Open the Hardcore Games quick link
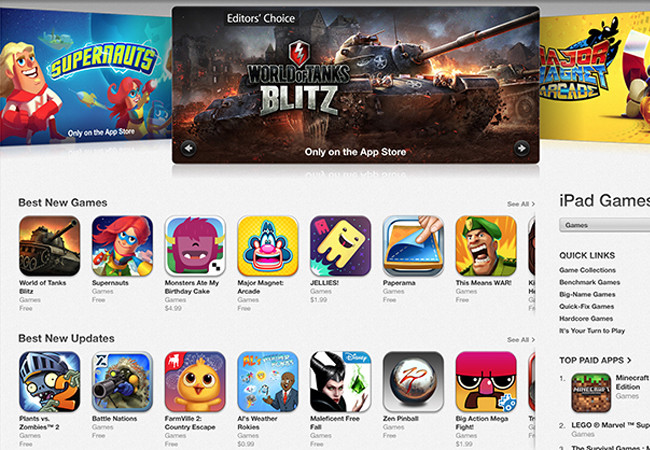Image resolution: width=650 pixels, height=450 pixels. click(x=586, y=319)
